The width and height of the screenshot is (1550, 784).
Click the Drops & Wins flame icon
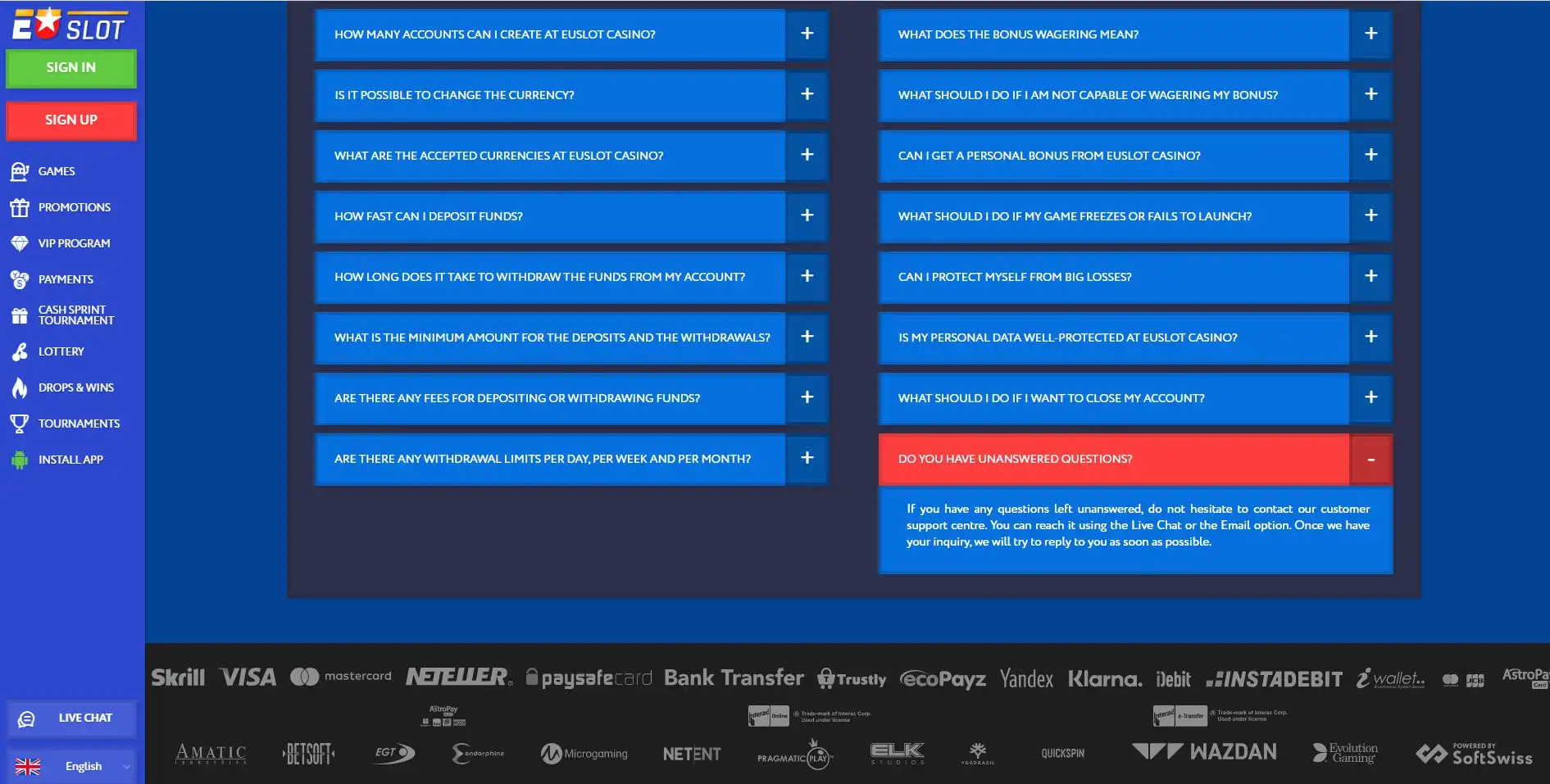coord(20,387)
